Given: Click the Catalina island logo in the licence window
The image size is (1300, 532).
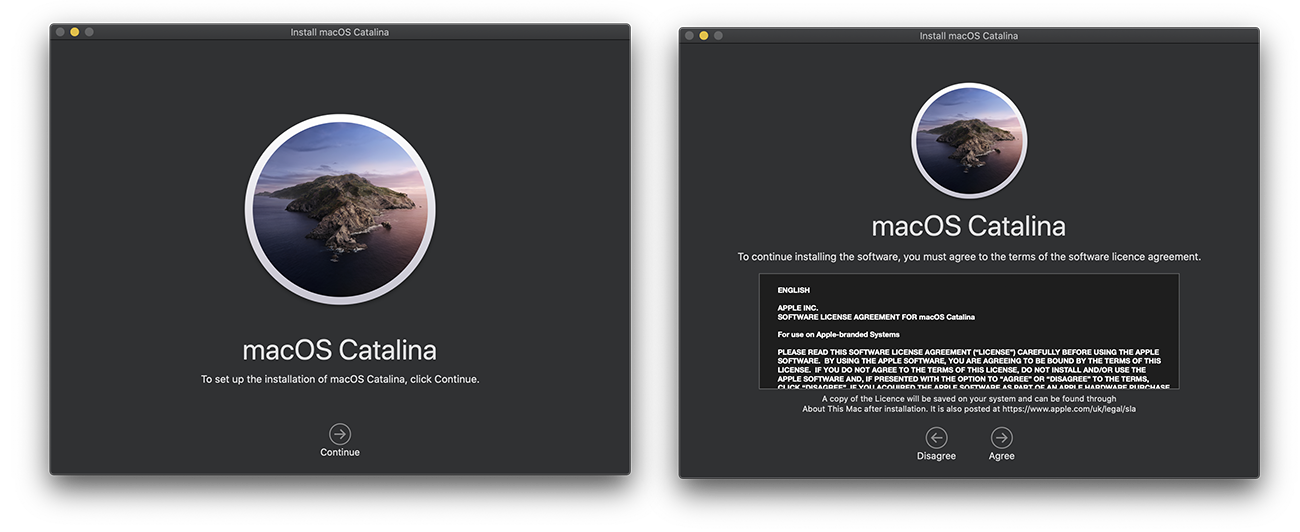Looking at the screenshot, I should point(968,140).
